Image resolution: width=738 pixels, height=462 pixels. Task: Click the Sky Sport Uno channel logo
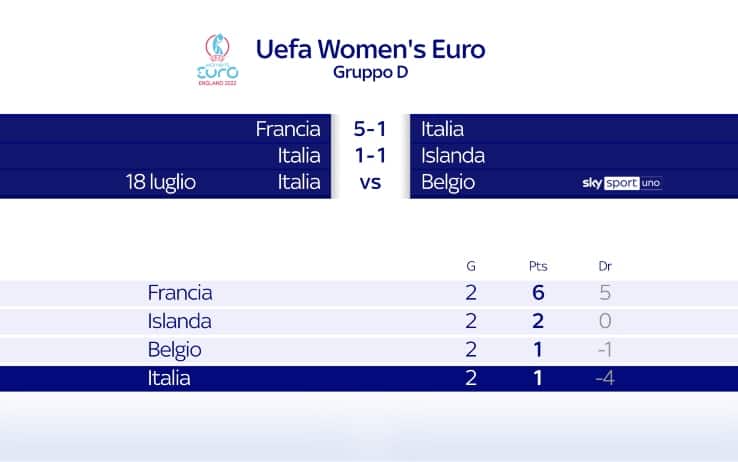coord(621,183)
